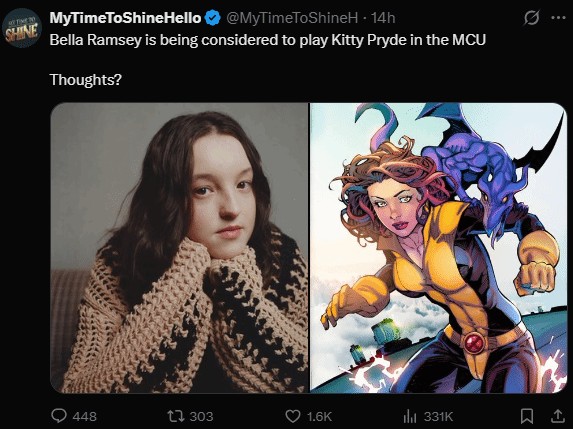Open the three-dot more options menu
The image size is (573, 429).
558,18
